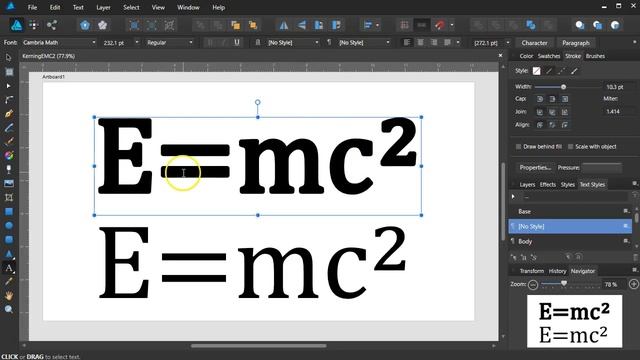Select the Transparency tool
This screenshot has height=360, width=640.
click(x=9, y=169)
